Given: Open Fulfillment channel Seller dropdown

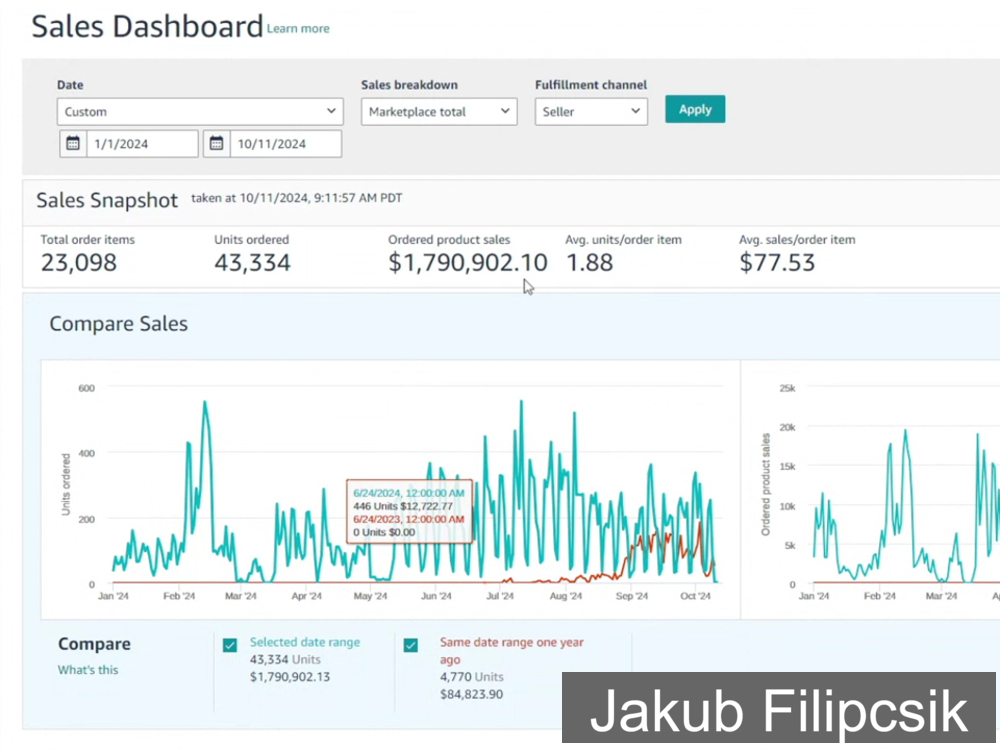Looking at the screenshot, I should (591, 112).
